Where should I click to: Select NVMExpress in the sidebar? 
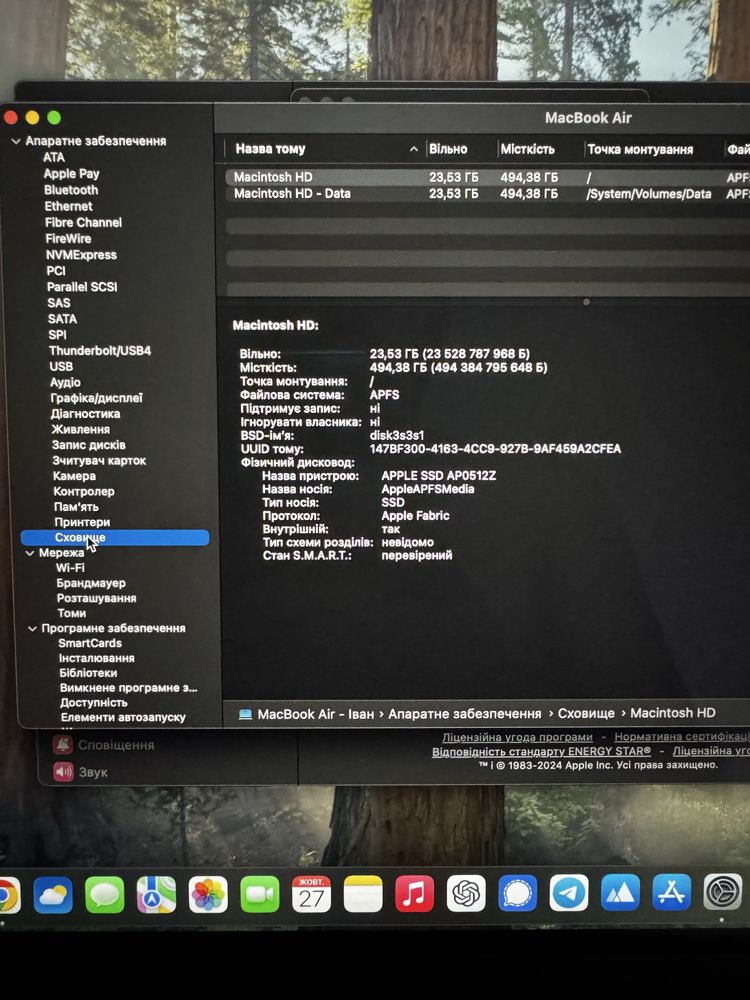(82, 255)
